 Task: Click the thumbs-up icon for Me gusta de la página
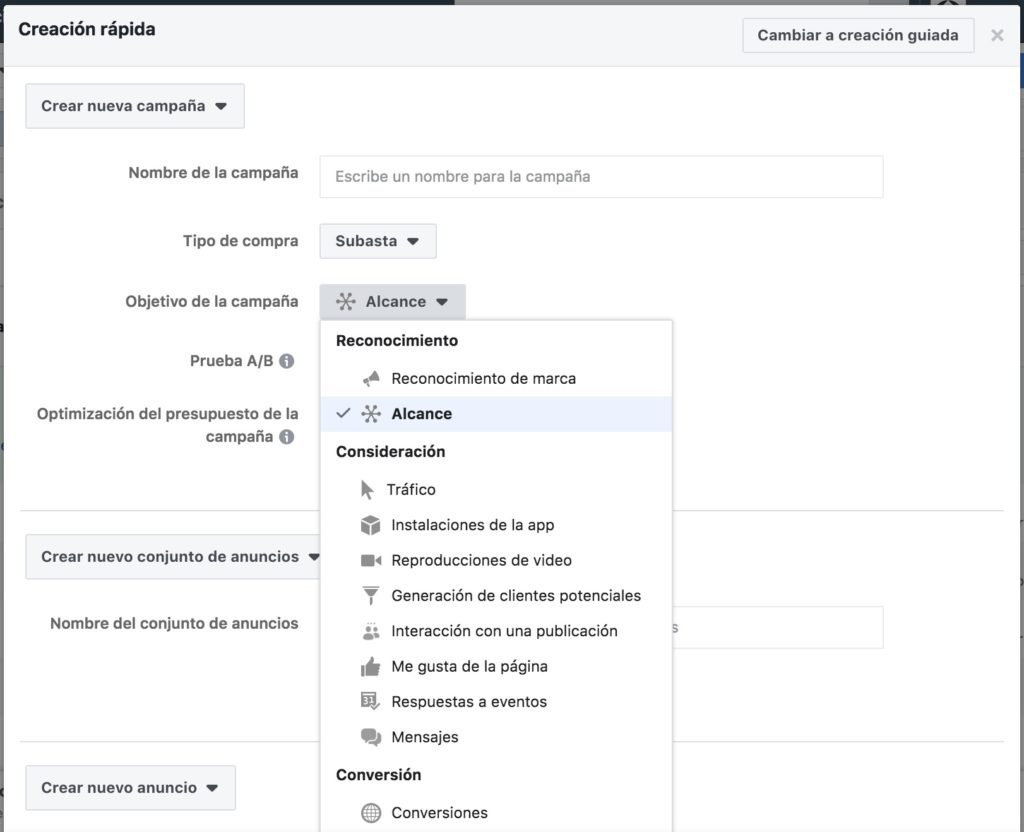(371, 666)
